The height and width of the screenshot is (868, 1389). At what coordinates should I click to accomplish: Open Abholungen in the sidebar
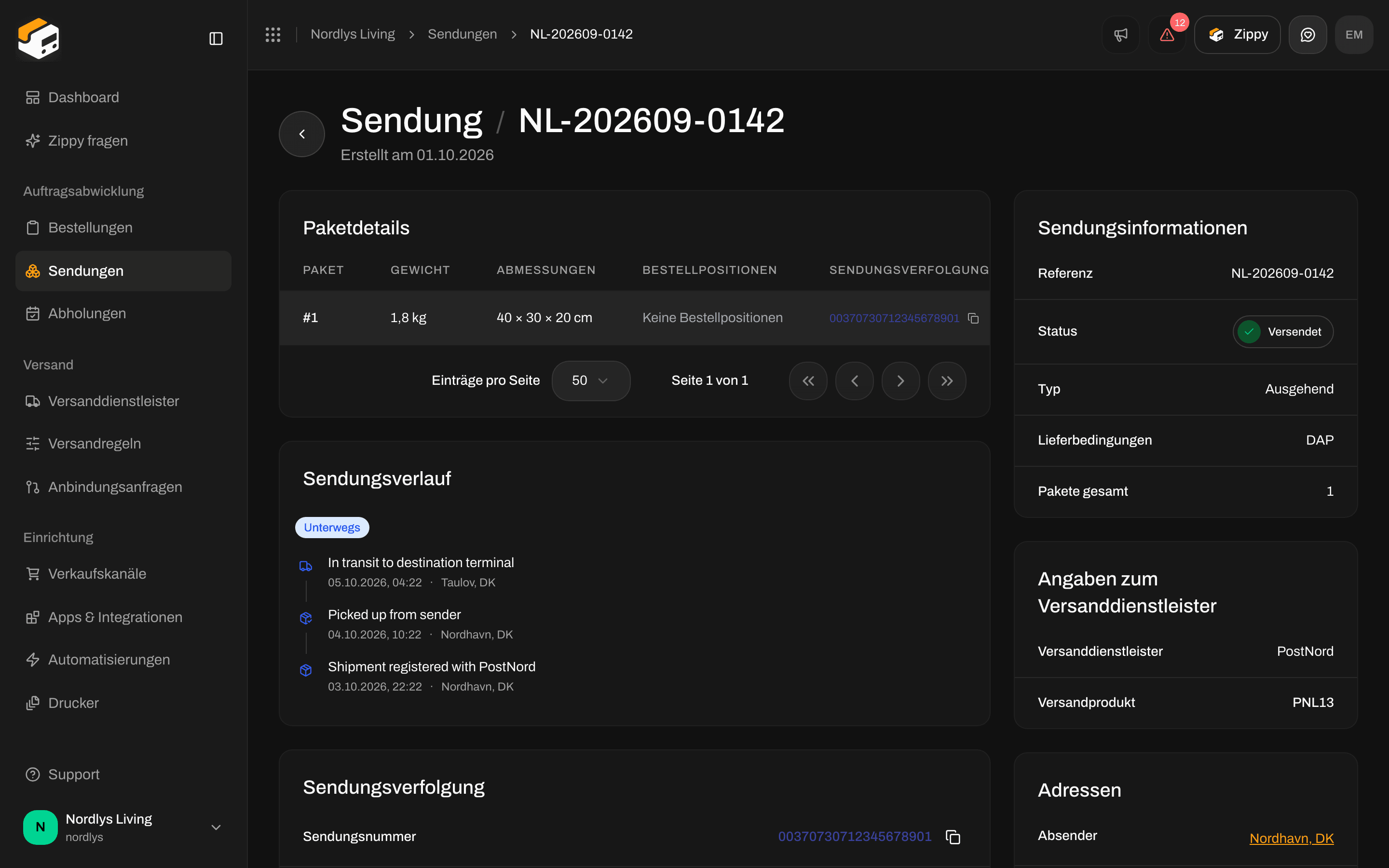pyautogui.click(x=123, y=313)
